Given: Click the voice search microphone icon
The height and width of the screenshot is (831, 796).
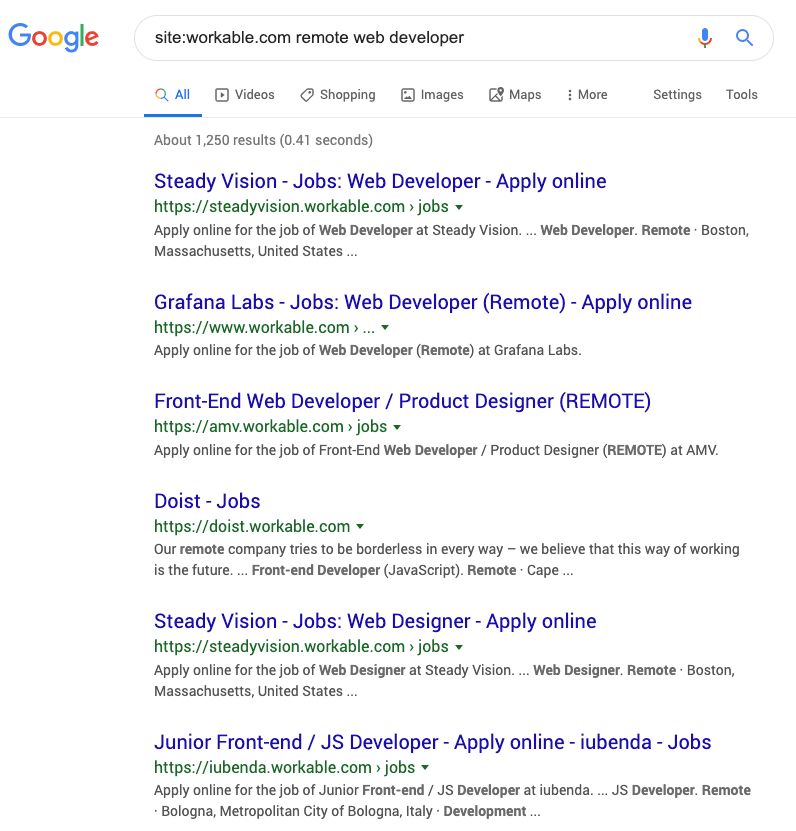Looking at the screenshot, I should click(x=705, y=38).
